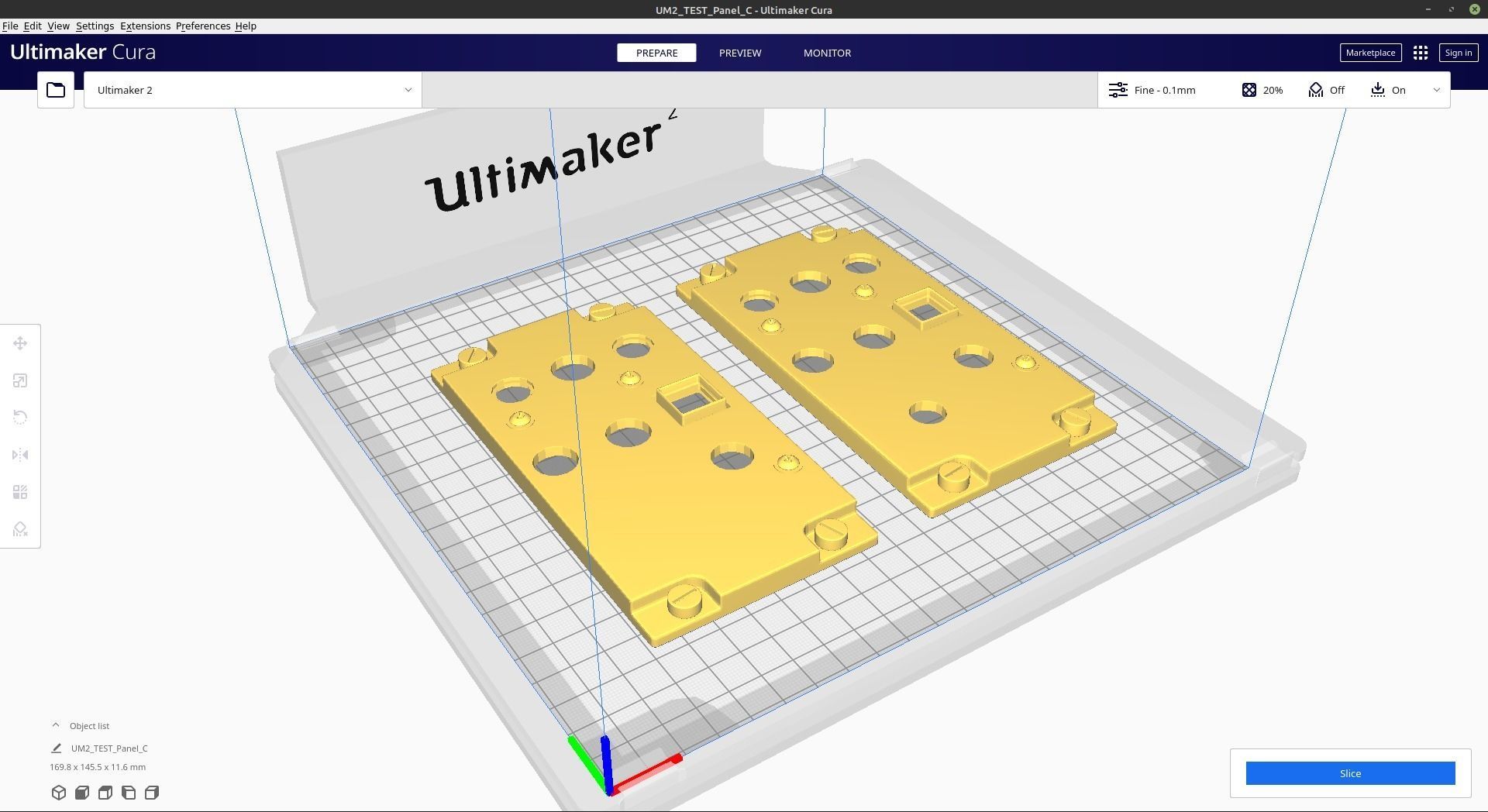Expand the print settings panel chevron
Image resolution: width=1488 pixels, height=812 pixels.
click(x=1437, y=90)
